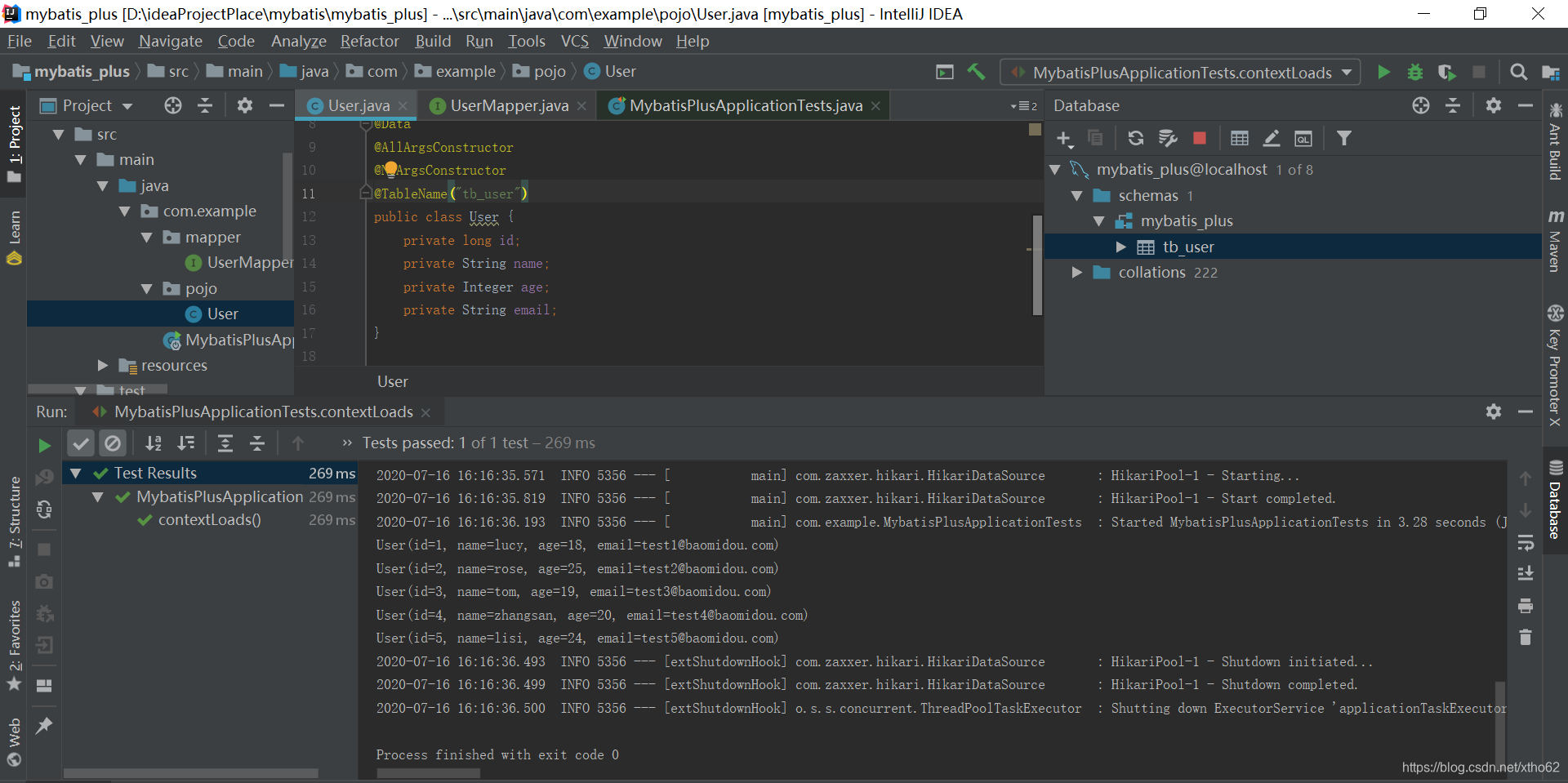The width and height of the screenshot is (1568, 783).
Task: Toggle show passed tests checkmark
Action: click(80, 443)
